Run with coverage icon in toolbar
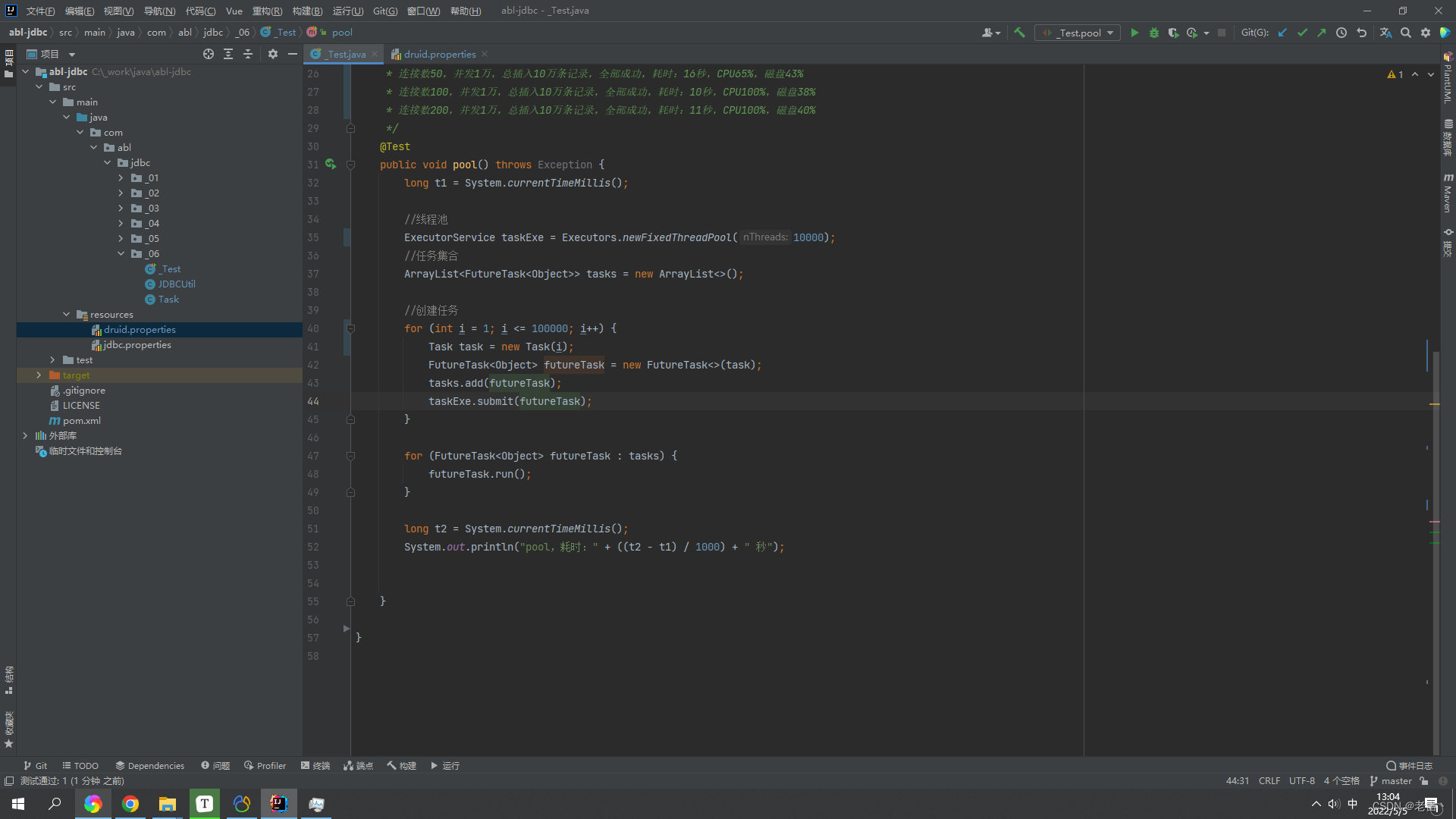 tap(1173, 33)
